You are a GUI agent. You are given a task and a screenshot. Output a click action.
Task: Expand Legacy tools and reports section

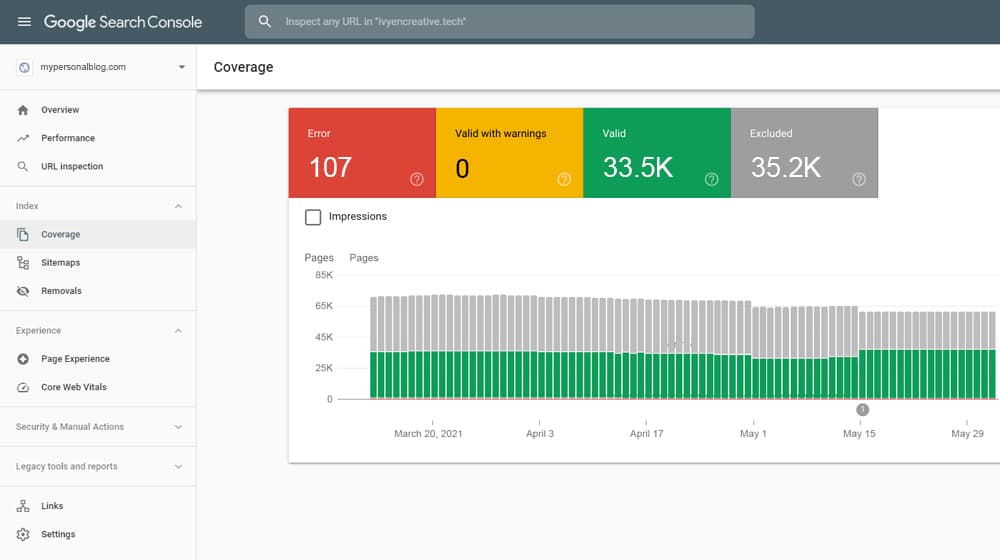coord(98,466)
